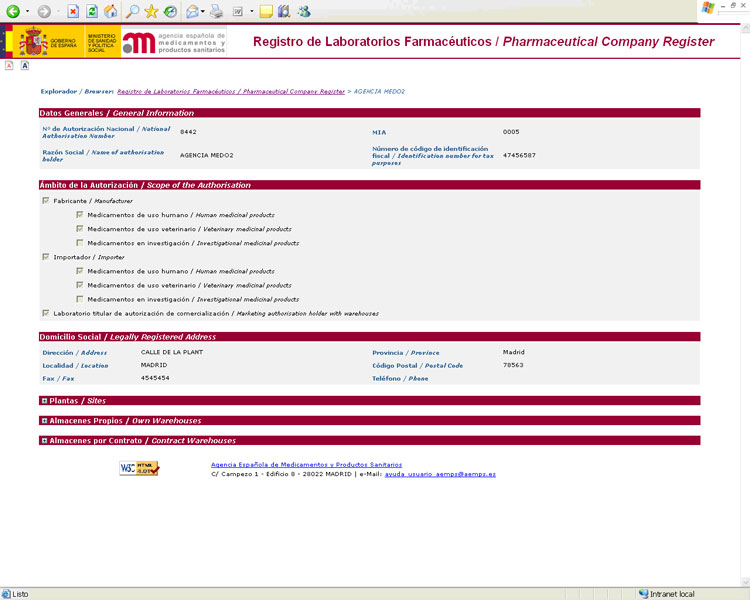Launch the Messenger people icon
The width and height of the screenshot is (750, 600).
coord(304,11)
